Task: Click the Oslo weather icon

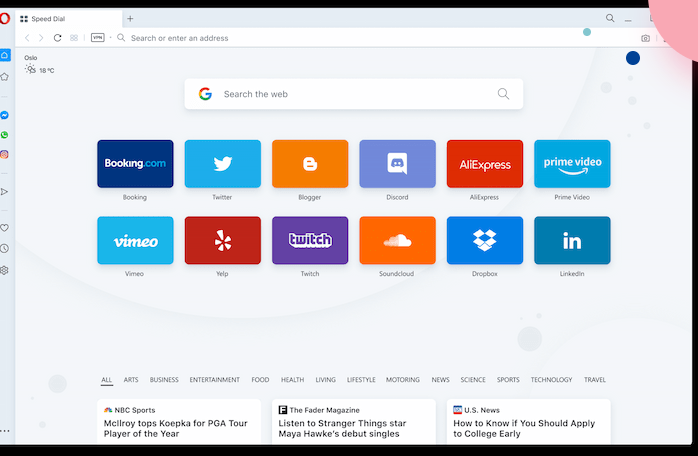Action: (x=30, y=69)
